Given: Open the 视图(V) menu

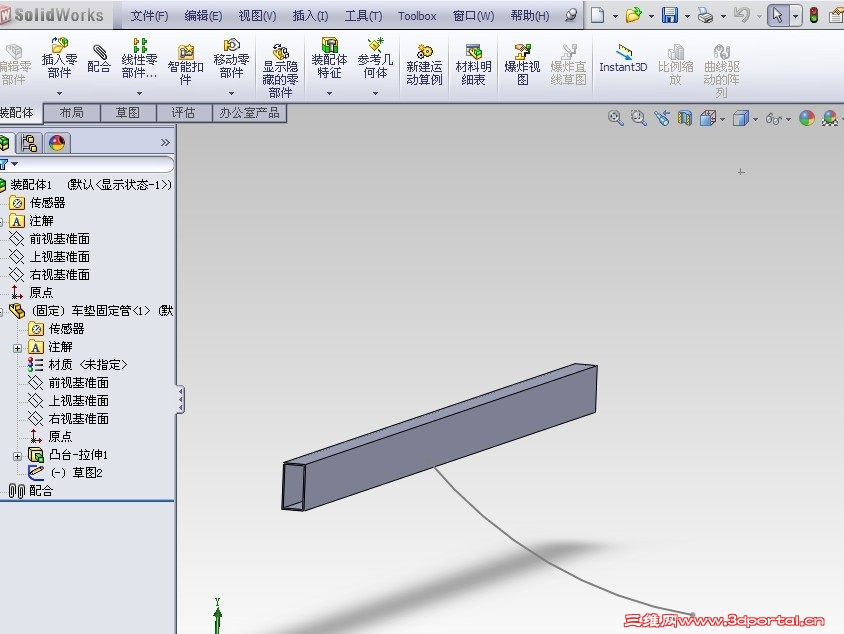Looking at the screenshot, I should 257,16.
